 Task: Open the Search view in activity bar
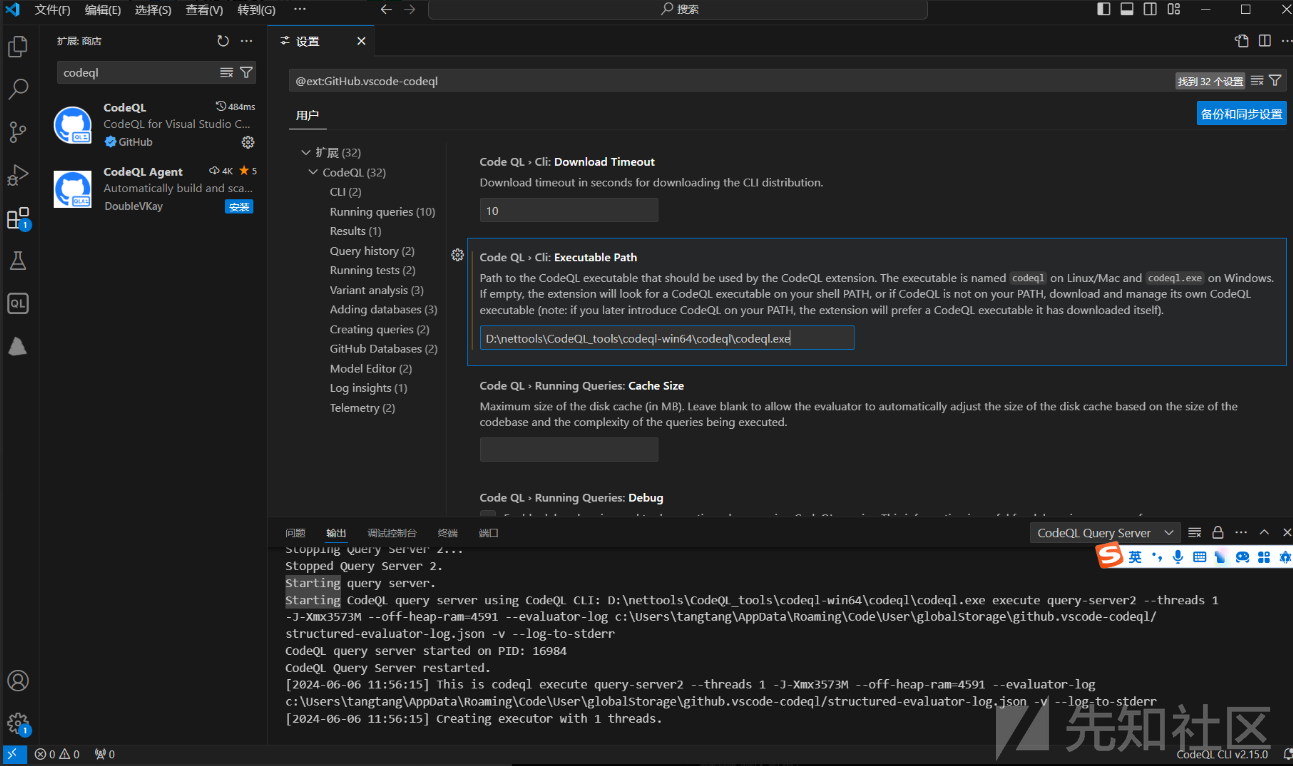[x=18, y=89]
